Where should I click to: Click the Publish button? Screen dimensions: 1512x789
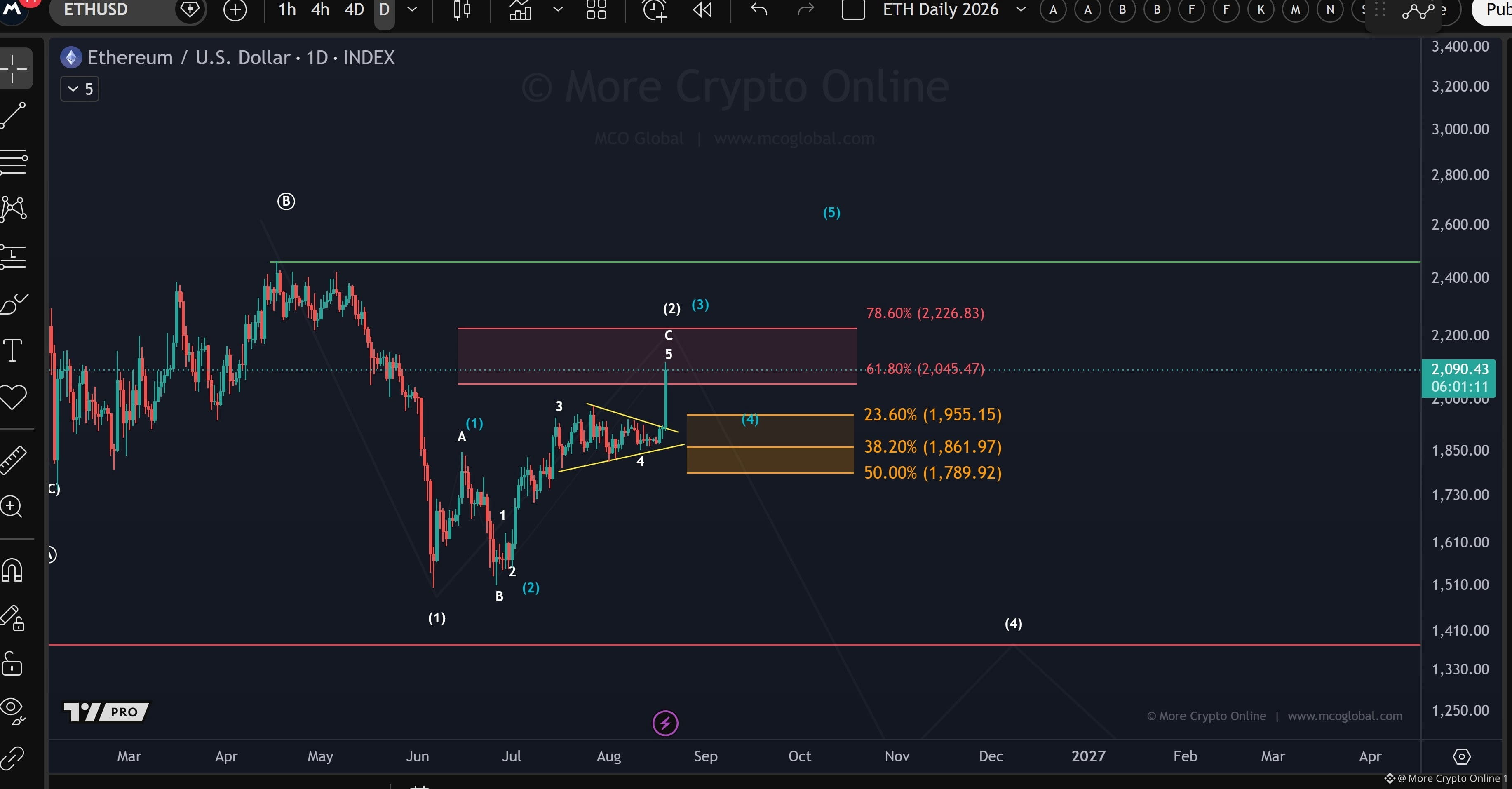pyautogui.click(x=1494, y=10)
